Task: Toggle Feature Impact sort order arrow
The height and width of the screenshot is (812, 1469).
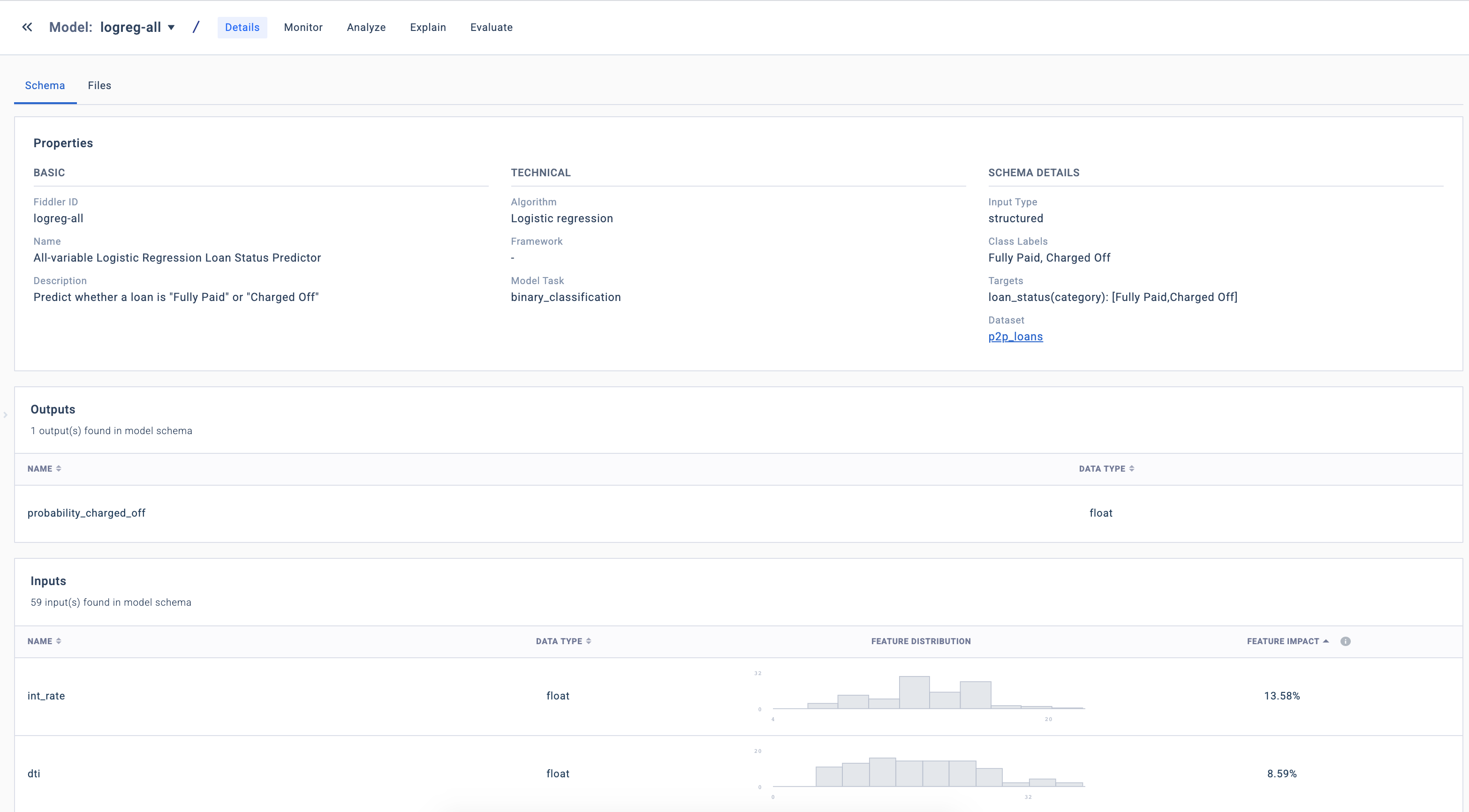Action: click(1326, 641)
